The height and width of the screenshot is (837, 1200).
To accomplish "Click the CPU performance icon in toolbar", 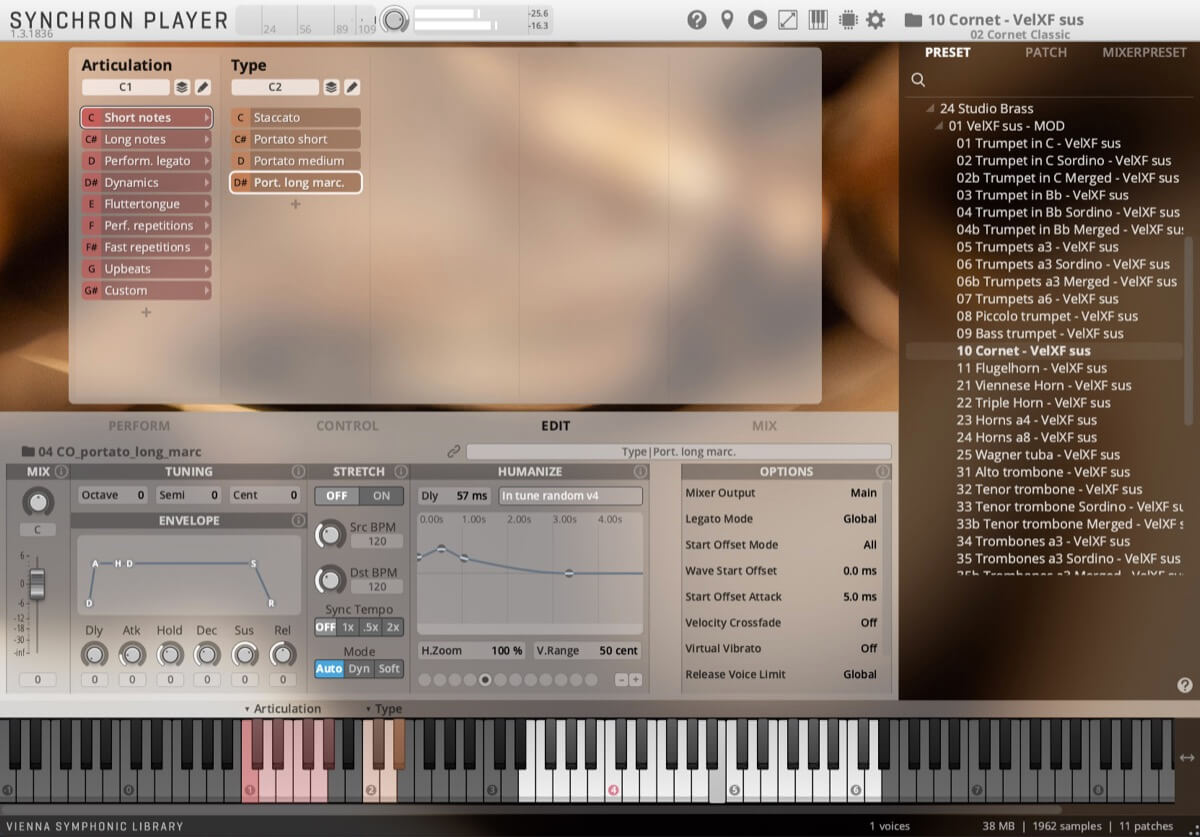I will click(x=845, y=19).
